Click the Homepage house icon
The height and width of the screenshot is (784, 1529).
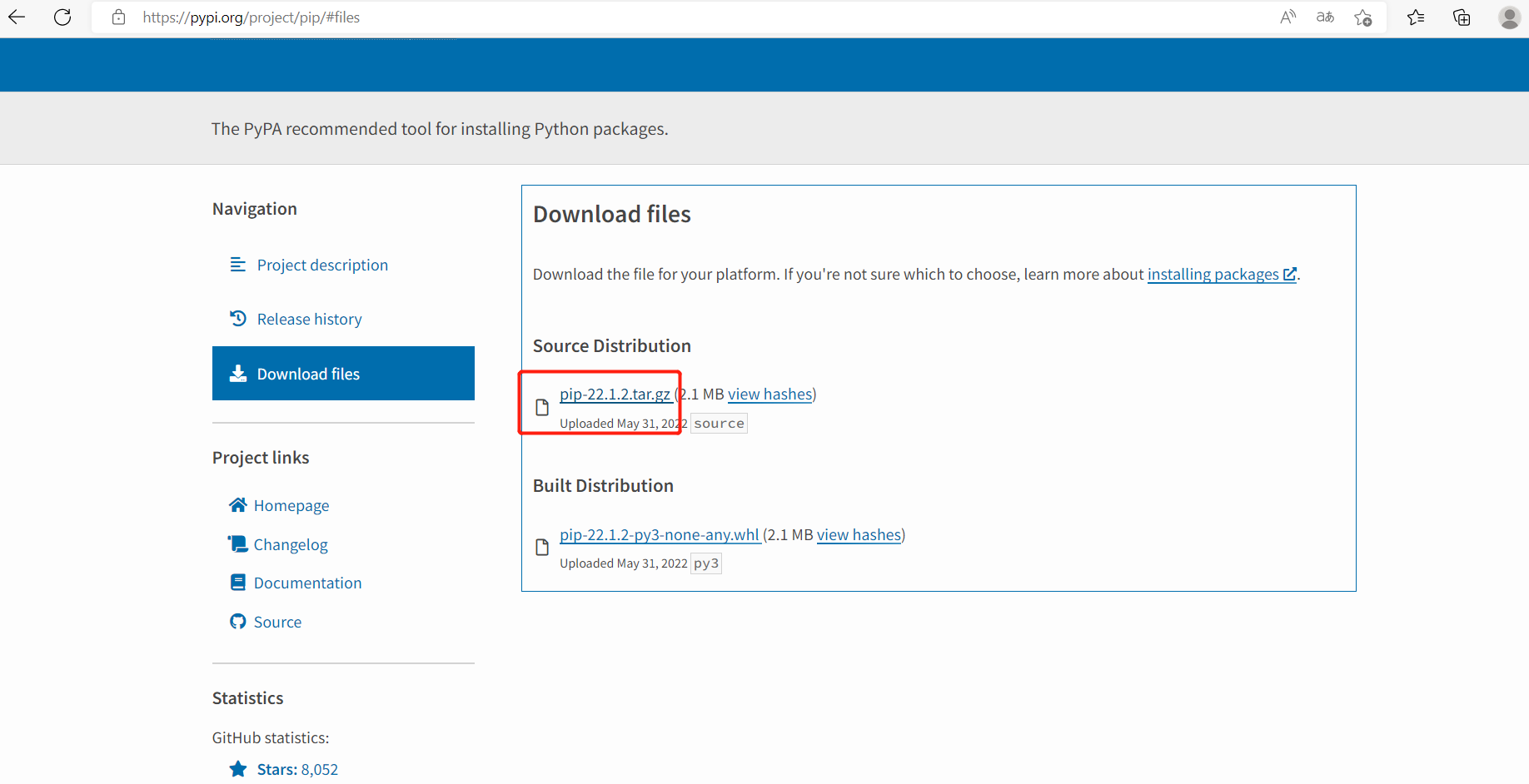238,505
